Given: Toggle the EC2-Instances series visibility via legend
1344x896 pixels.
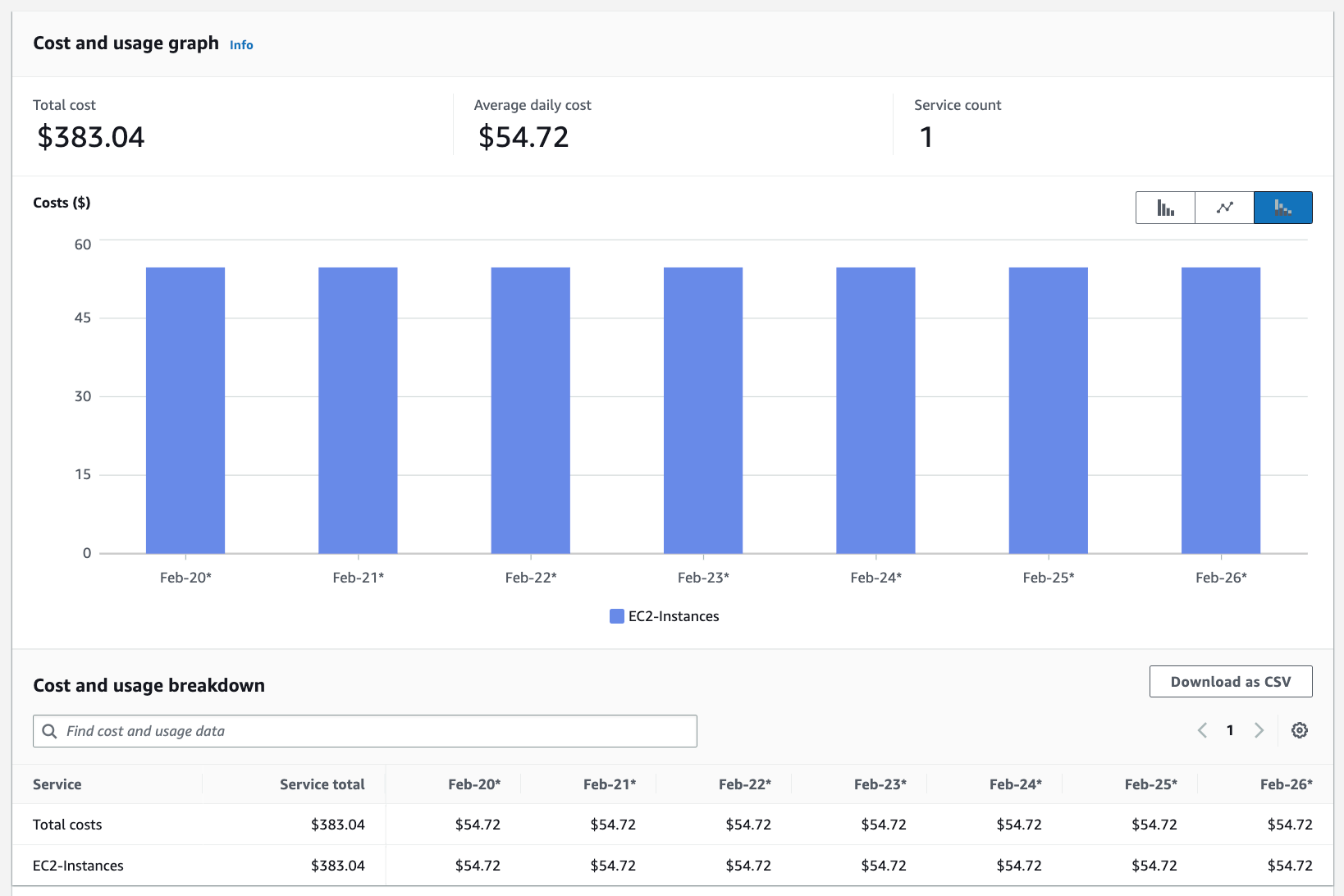Looking at the screenshot, I should [663, 615].
